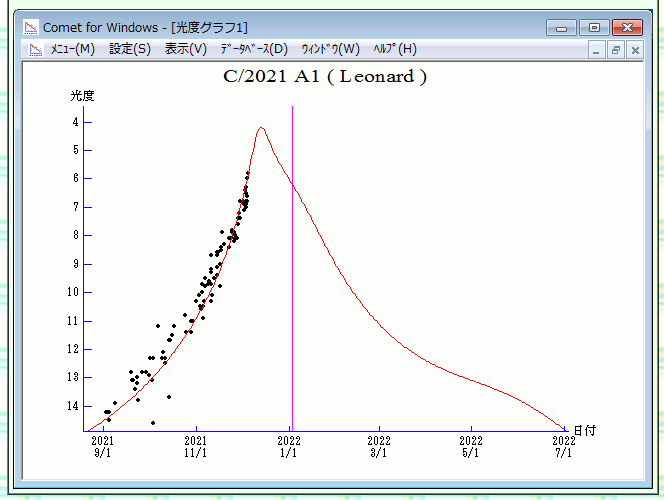Click the peak of the red light curve
664x500 pixels.
(261, 128)
